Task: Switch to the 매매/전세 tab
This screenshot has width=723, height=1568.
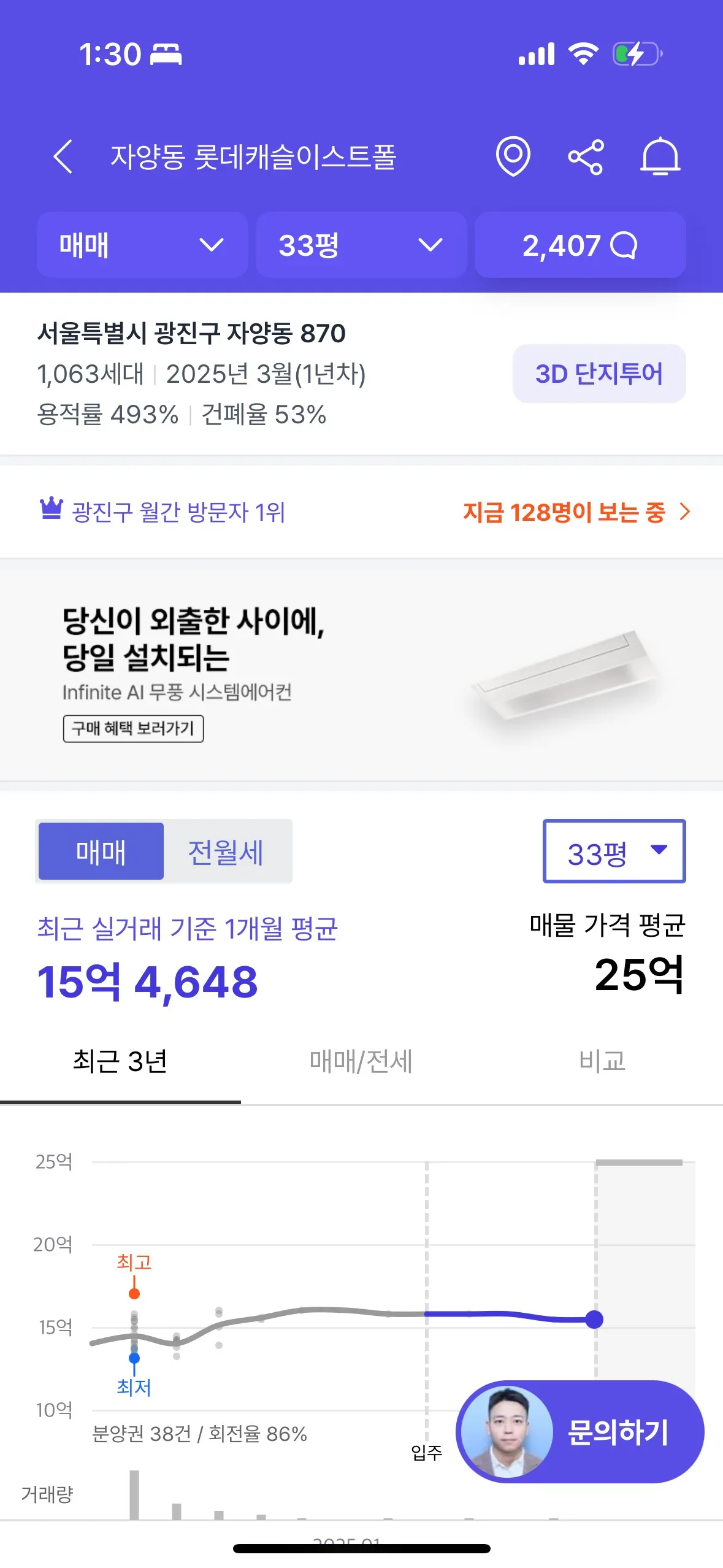Action: point(361,1061)
